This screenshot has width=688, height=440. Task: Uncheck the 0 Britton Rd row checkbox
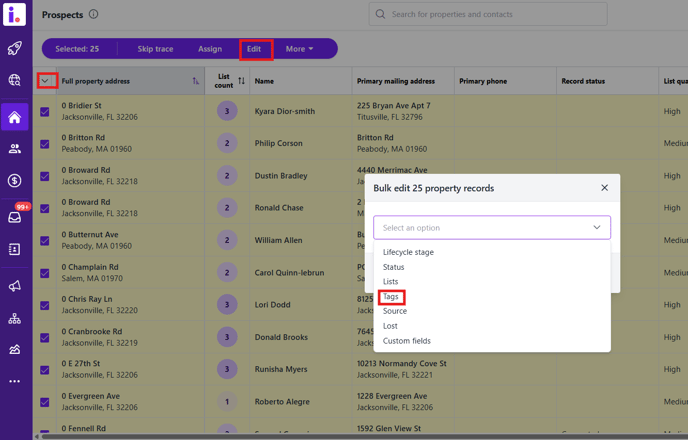pyautogui.click(x=44, y=144)
